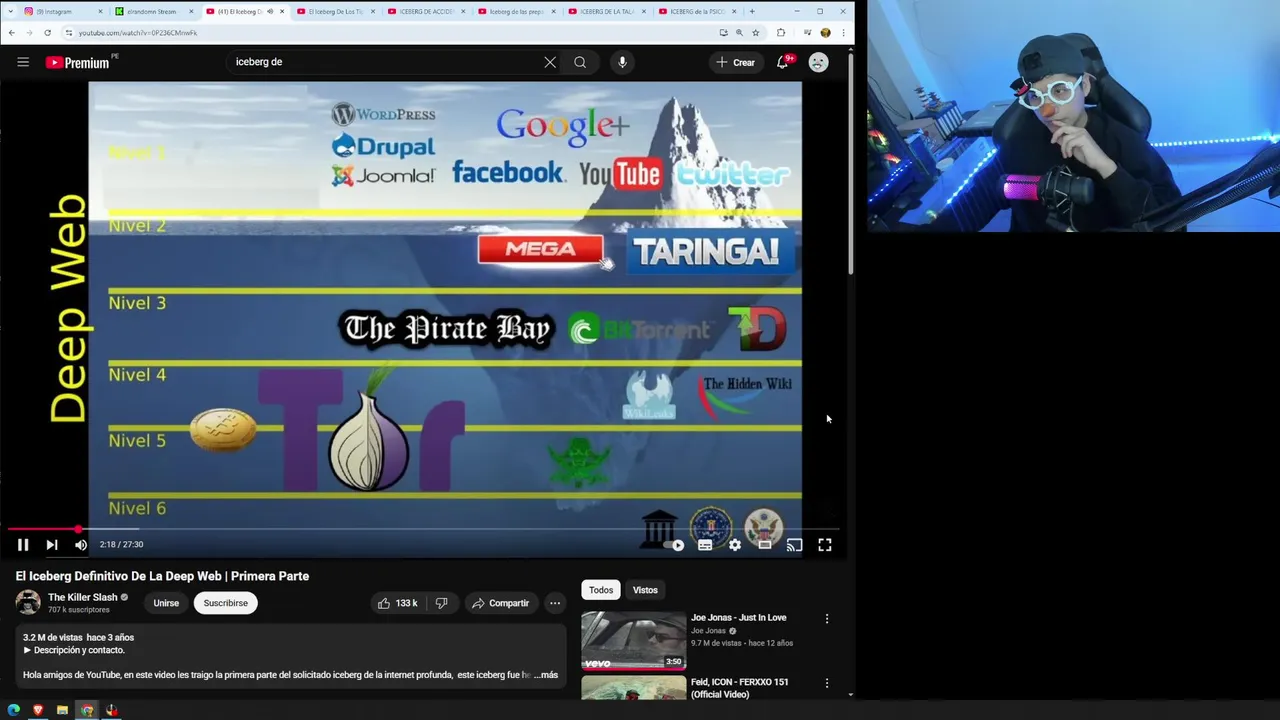The image size is (1280, 720).
Task: Select the Todos filter chip
Action: click(x=601, y=590)
